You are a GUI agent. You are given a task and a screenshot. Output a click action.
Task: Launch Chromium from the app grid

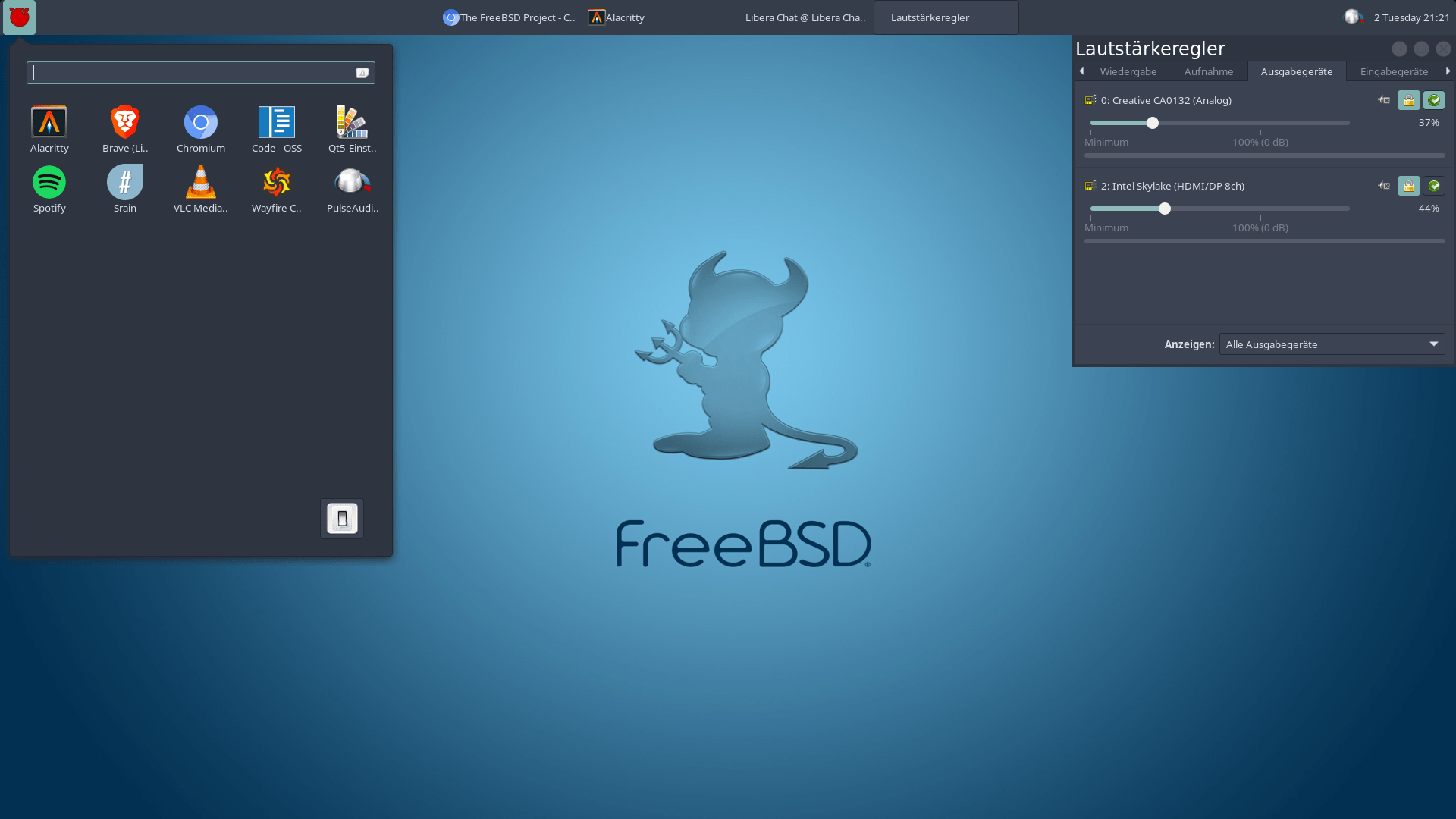[200, 126]
